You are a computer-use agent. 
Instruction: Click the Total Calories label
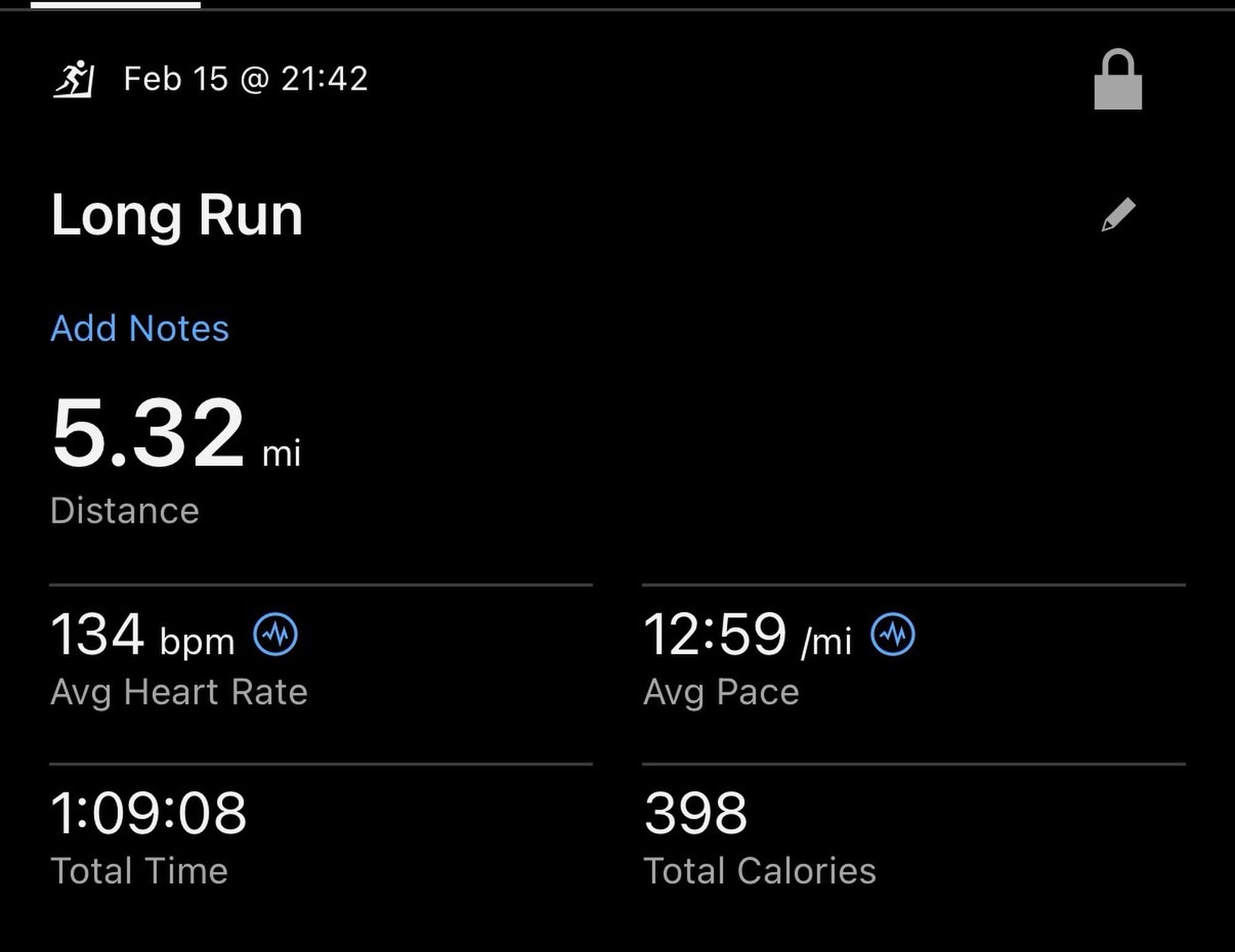[760, 871]
